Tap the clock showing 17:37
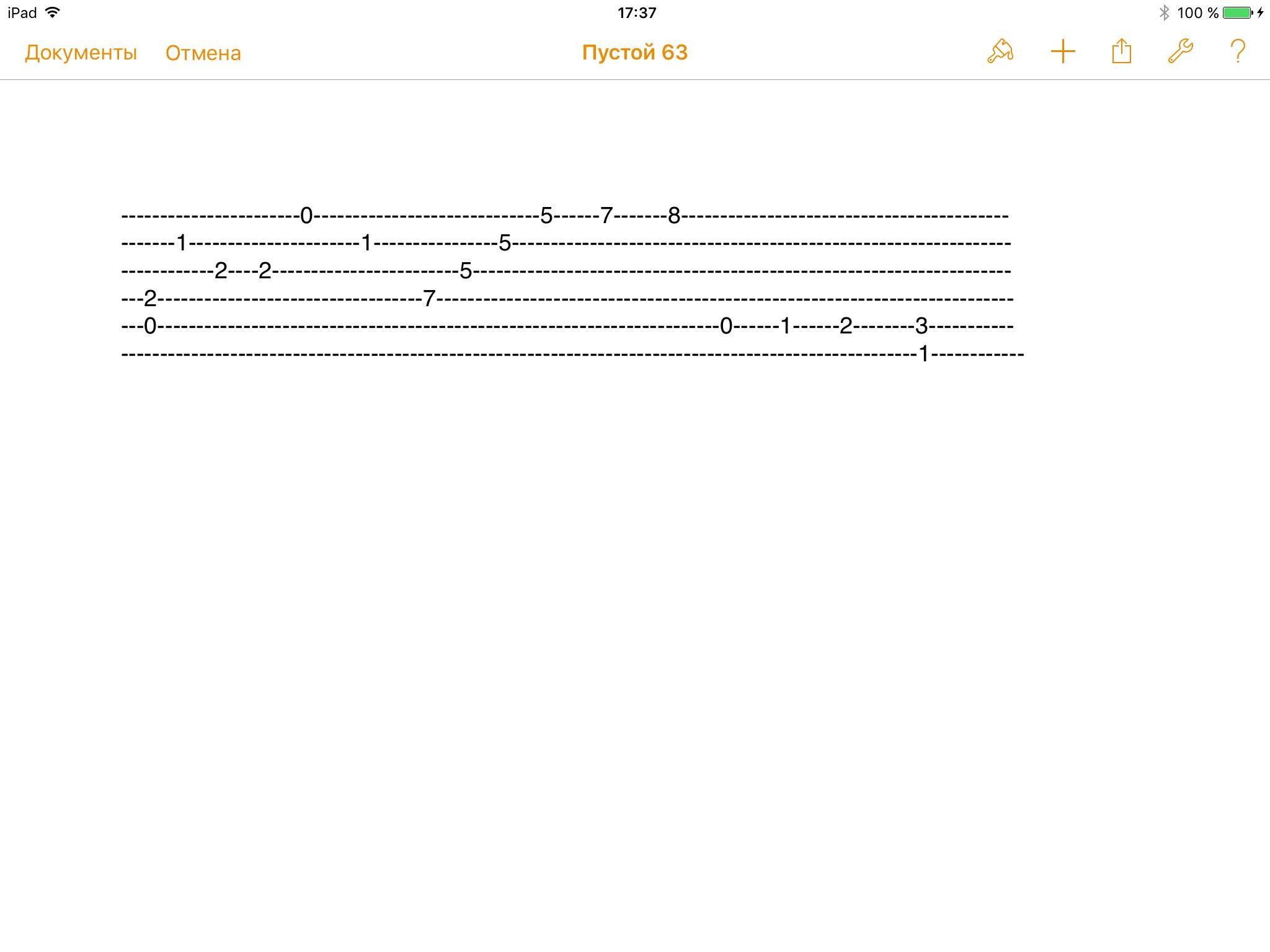Viewport: 1270px width, 952px height. point(637,13)
